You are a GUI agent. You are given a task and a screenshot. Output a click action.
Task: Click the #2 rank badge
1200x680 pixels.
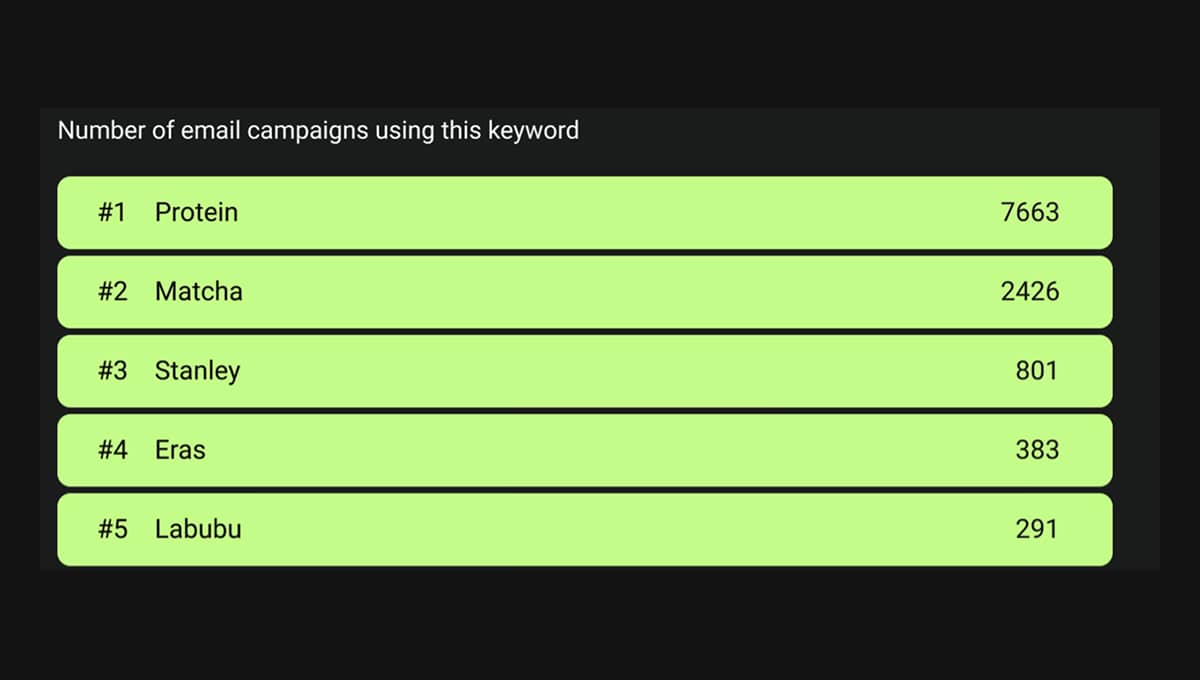(113, 291)
